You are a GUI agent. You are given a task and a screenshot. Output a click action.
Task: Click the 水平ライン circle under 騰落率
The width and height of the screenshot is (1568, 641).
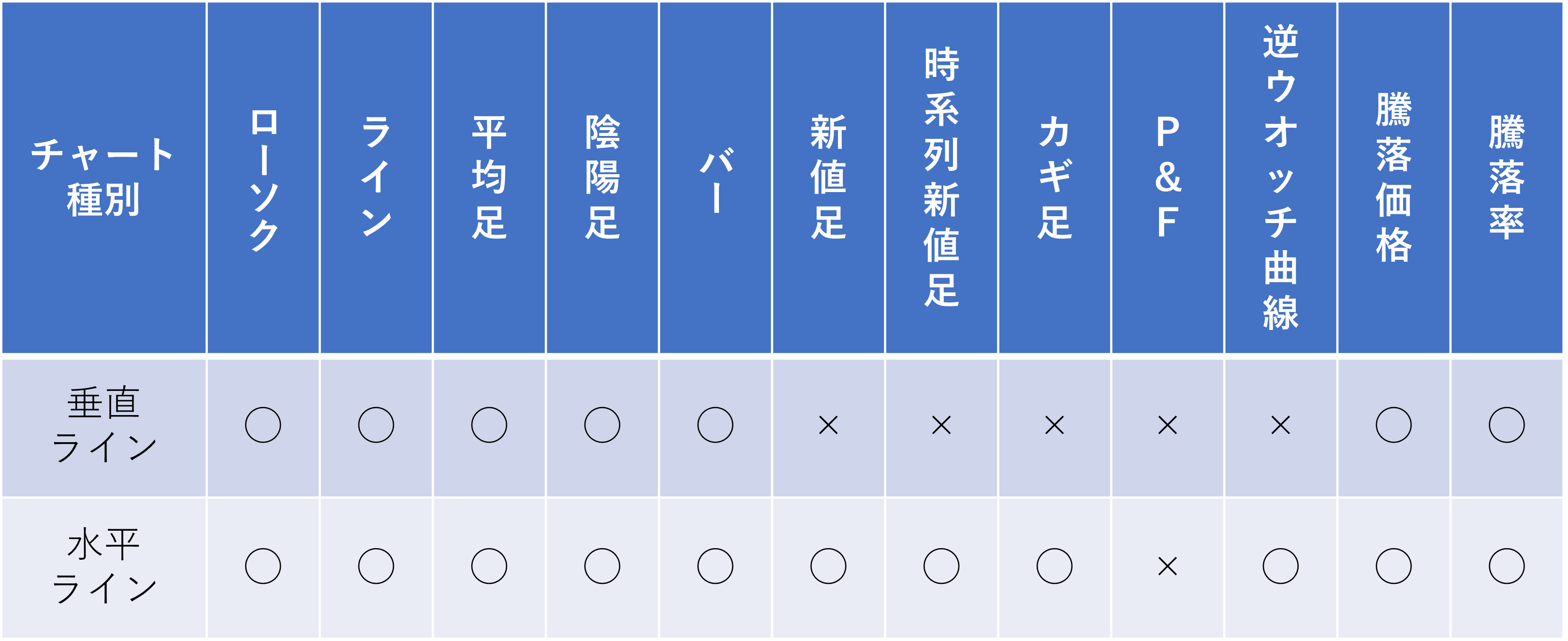[x=1507, y=566]
